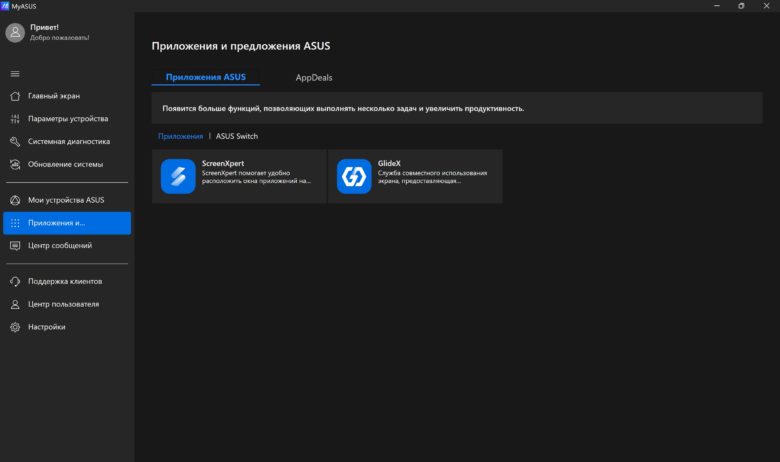780x462 pixels.
Task: Click the banner text about продуктивность
Action: 343,108
